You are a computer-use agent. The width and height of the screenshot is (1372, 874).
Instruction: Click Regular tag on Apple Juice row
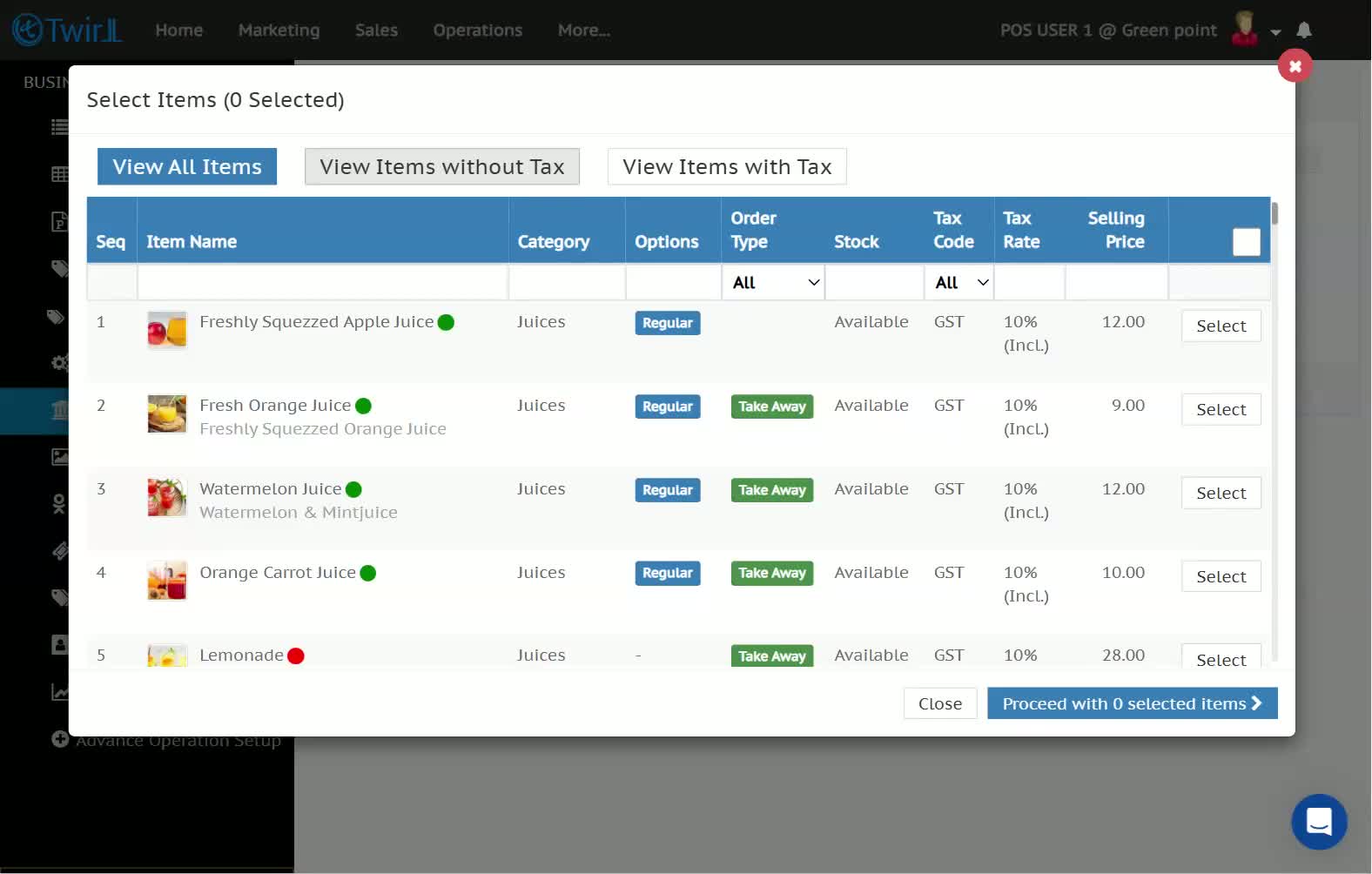coord(668,323)
